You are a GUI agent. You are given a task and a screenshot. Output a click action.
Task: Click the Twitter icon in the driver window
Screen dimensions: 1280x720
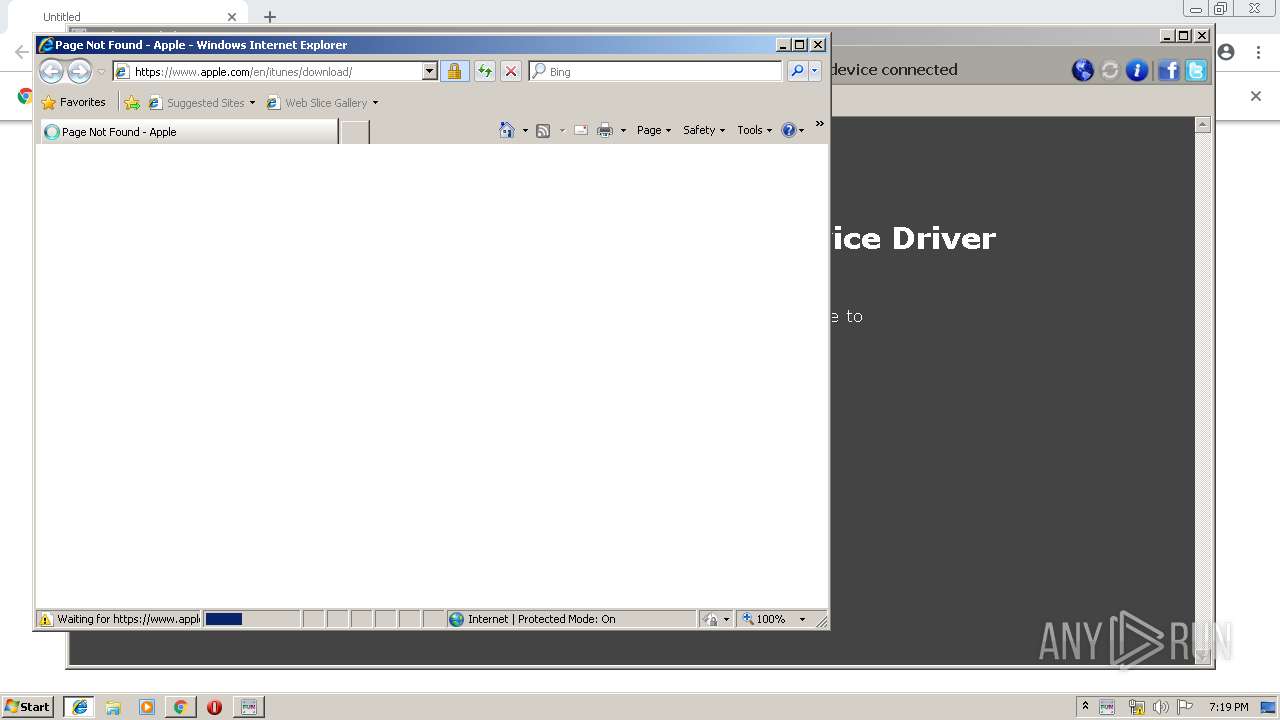point(1196,70)
